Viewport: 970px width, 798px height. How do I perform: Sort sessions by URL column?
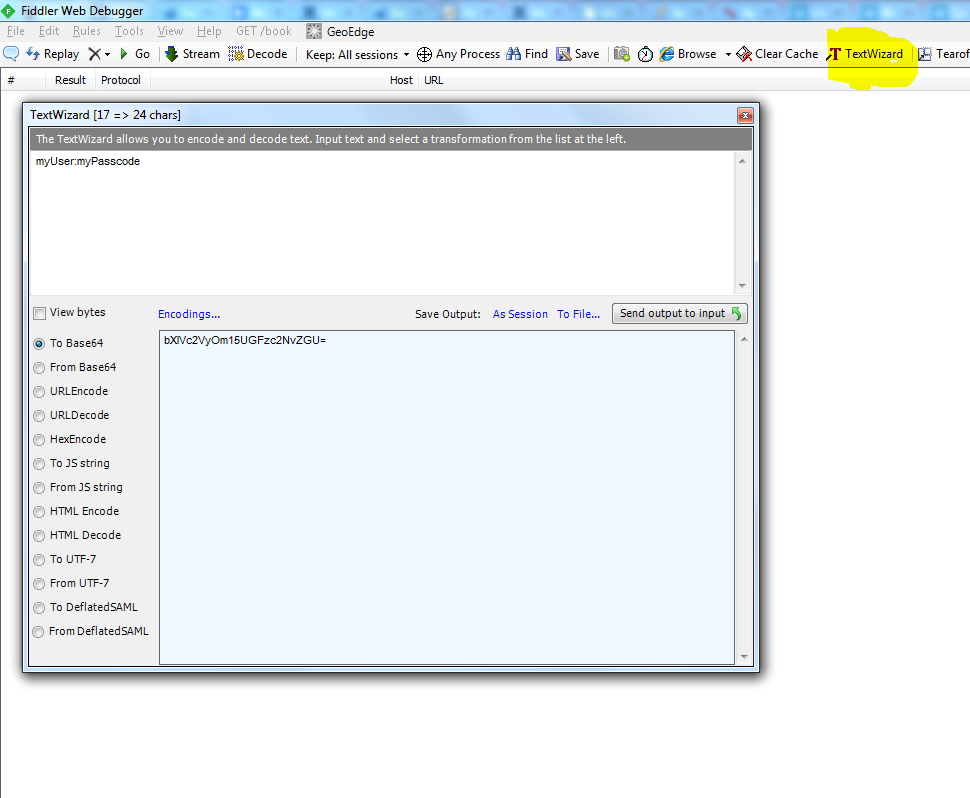click(x=434, y=80)
